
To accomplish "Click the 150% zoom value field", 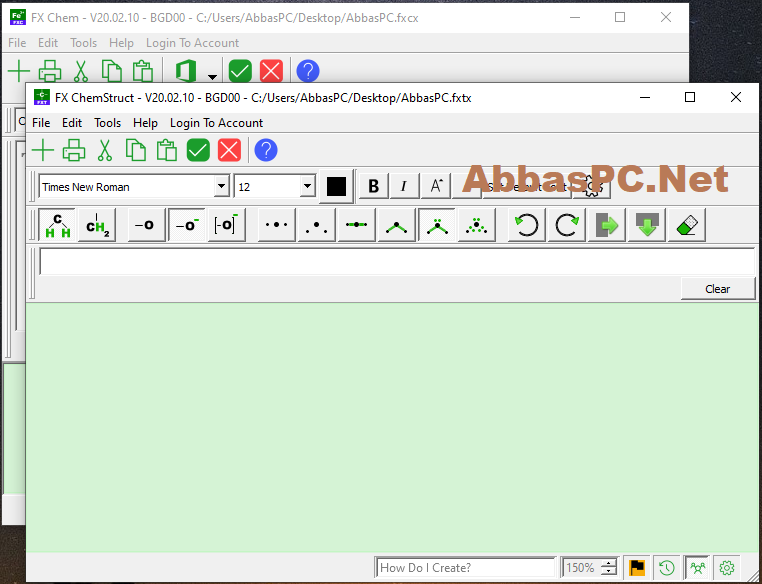I will (x=581, y=567).
